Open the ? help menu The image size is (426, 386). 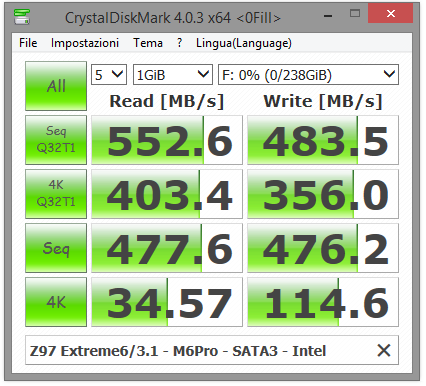click(179, 43)
